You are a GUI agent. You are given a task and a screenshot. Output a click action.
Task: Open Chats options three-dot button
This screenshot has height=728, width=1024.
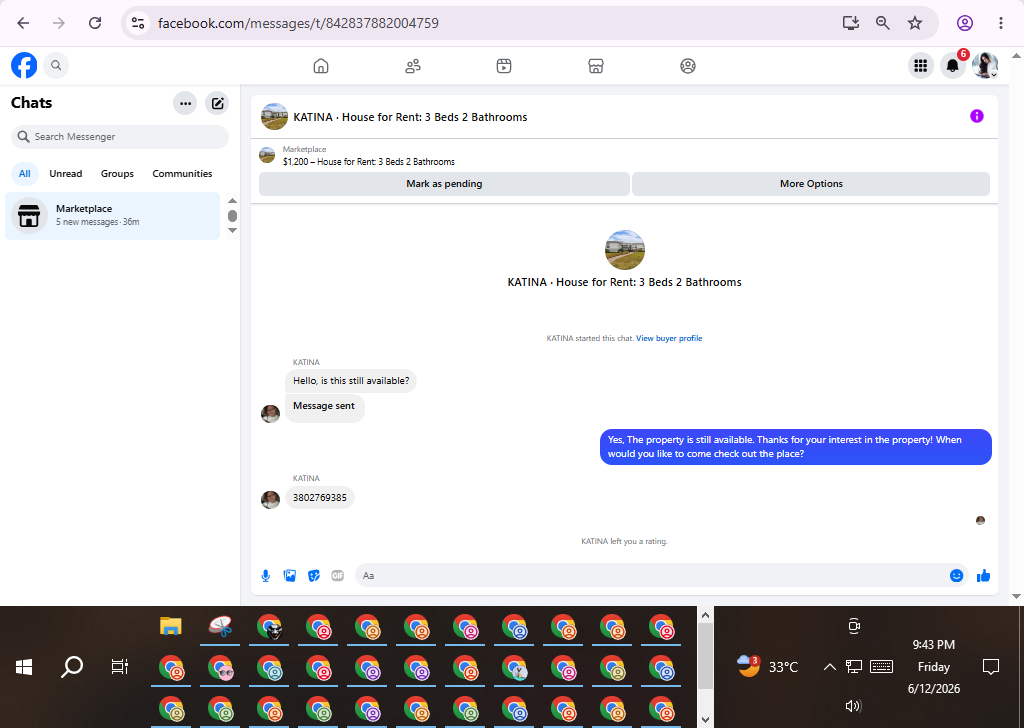tap(185, 103)
